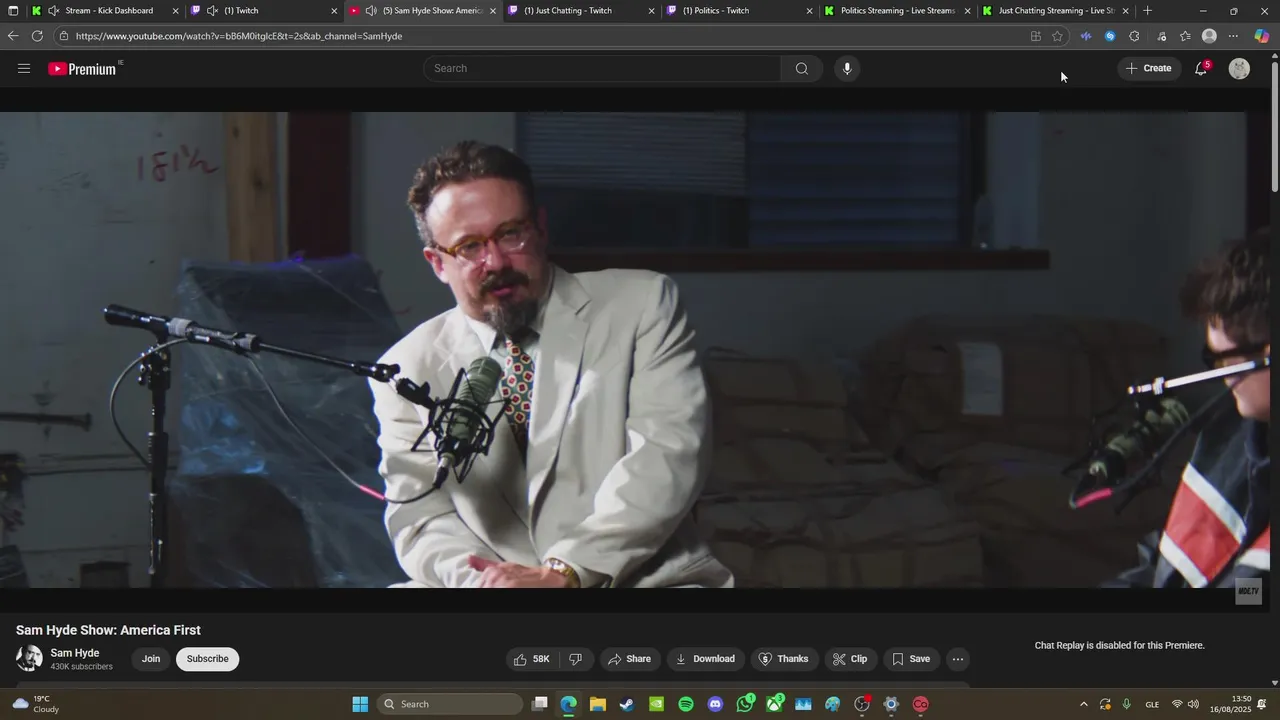Image resolution: width=1280 pixels, height=720 pixels.
Task: Go back using browser back arrow
Action: [12, 36]
